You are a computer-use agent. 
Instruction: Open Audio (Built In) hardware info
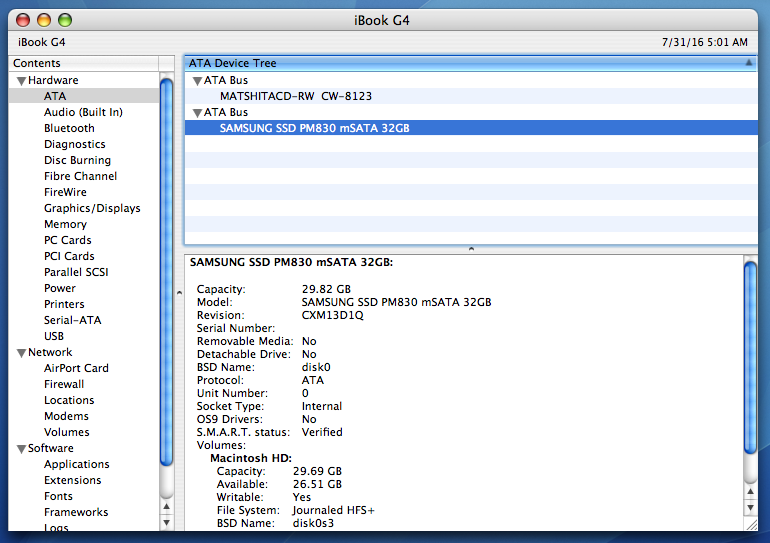click(x=83, y=112)
